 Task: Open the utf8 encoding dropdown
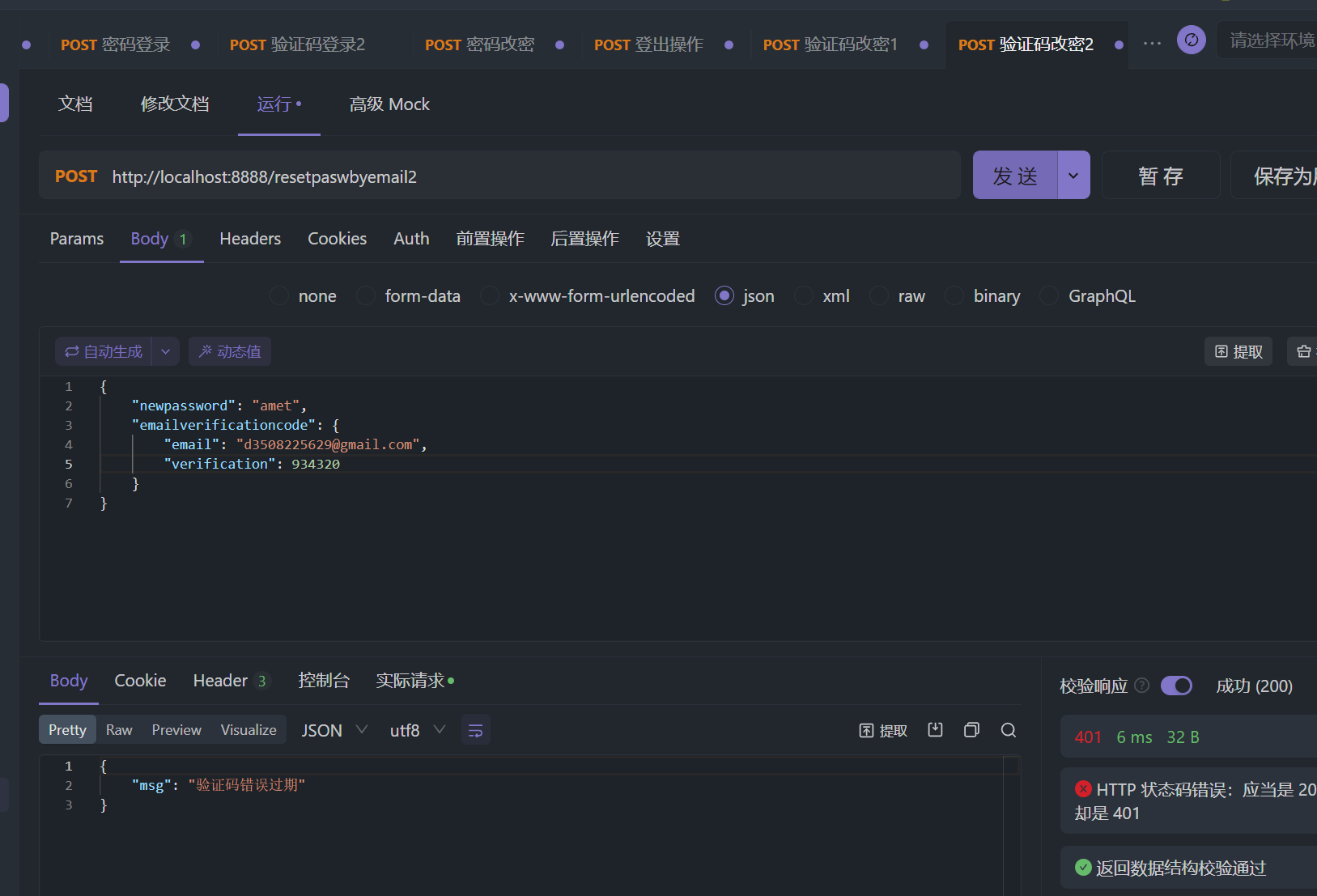[418, 730]
